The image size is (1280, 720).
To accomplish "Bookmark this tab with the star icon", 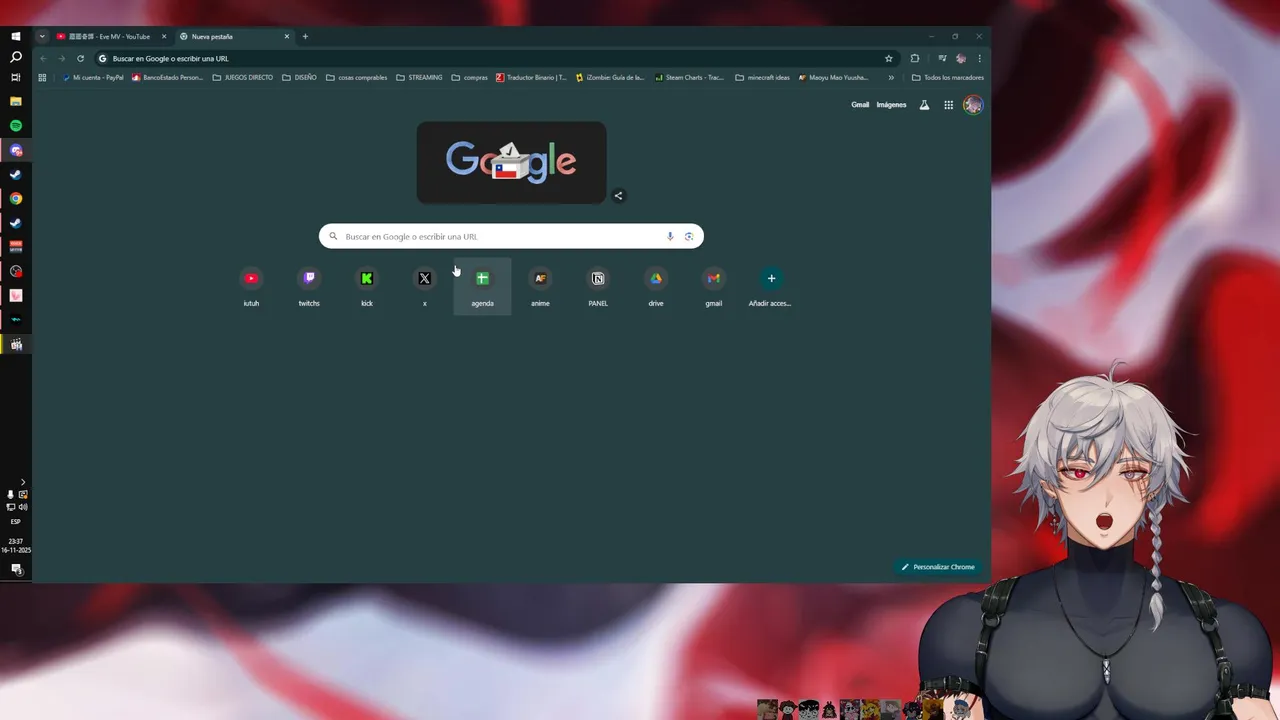I will click(x=888, y=58).
